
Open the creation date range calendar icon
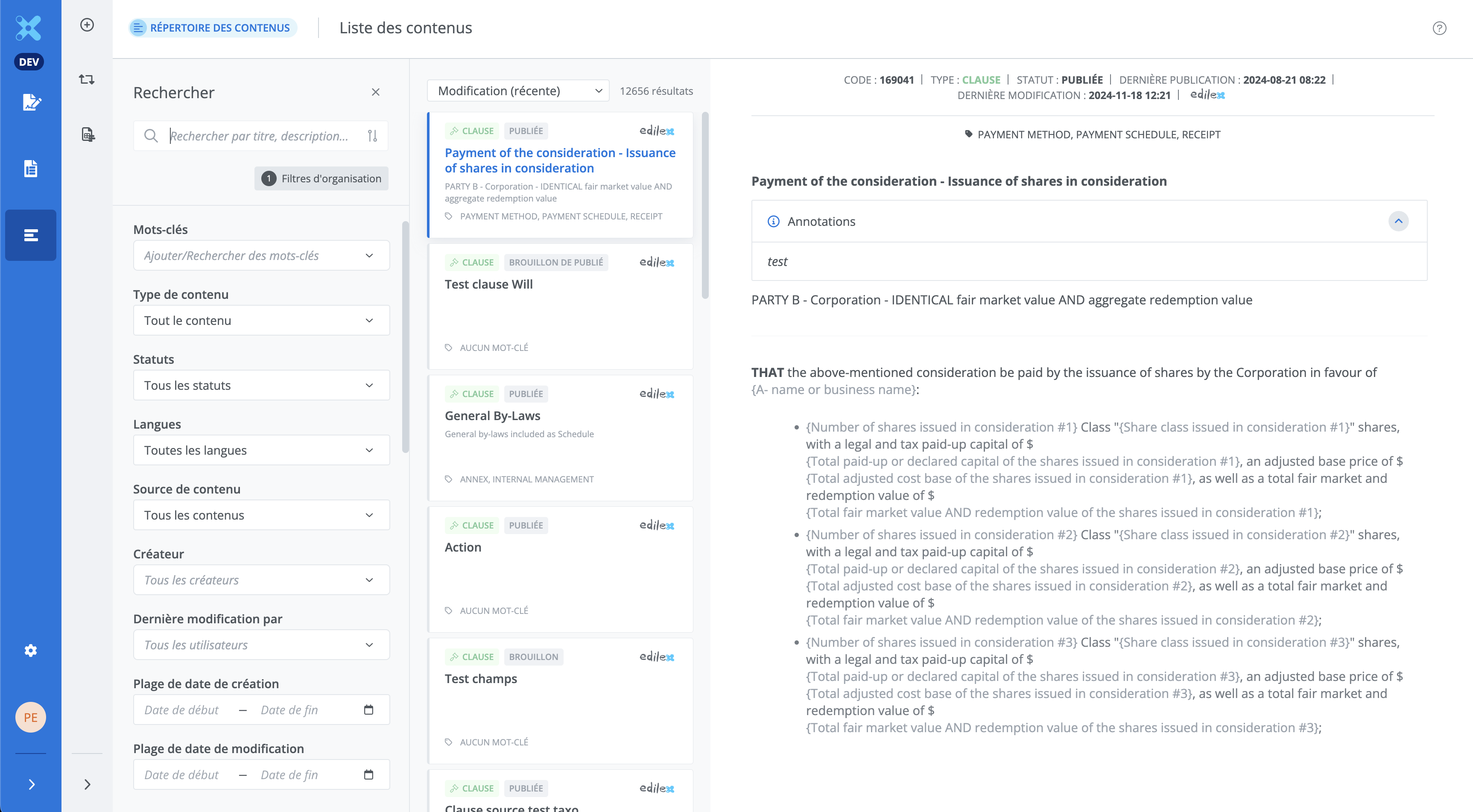[369, 710]
